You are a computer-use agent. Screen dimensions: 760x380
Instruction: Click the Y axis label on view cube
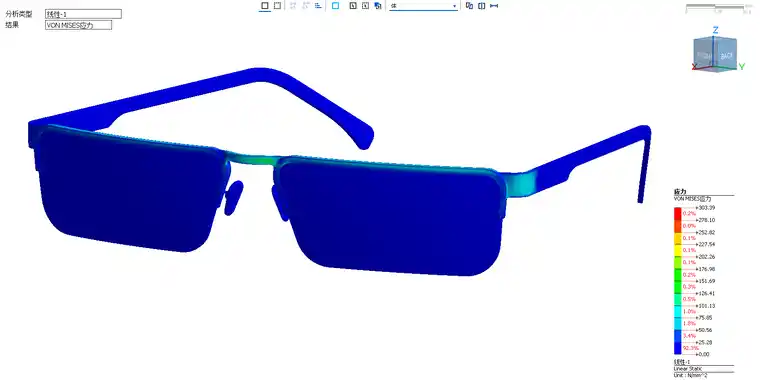pyautogui.click(x=742, y=67)
